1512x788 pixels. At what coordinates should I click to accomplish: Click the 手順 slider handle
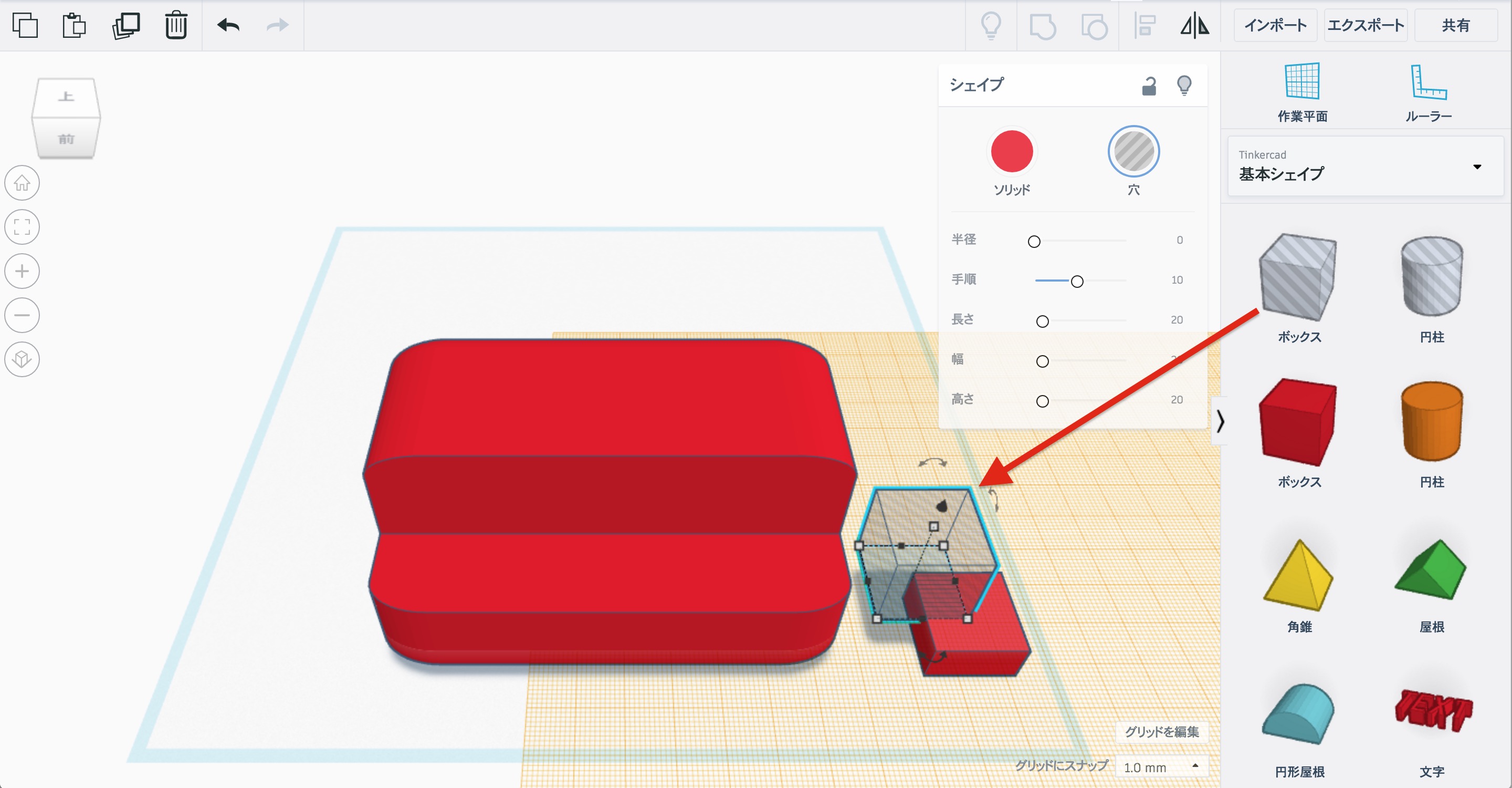1076,281
